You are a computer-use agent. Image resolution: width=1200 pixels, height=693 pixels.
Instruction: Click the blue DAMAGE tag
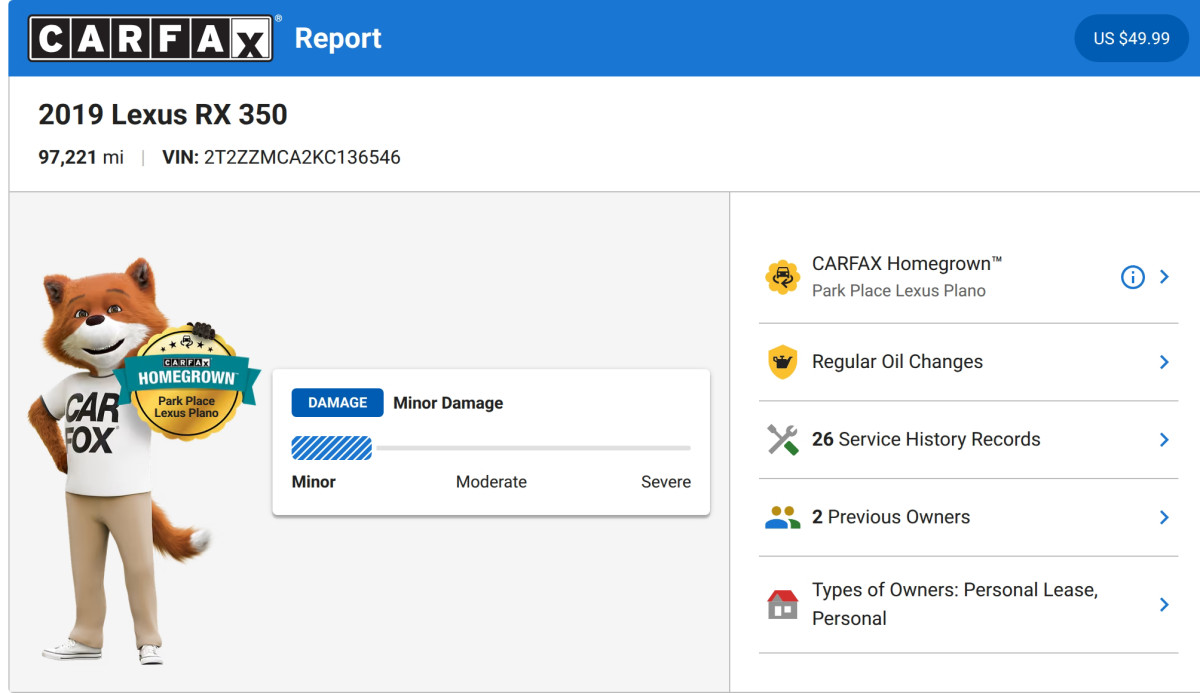(337, 403)
